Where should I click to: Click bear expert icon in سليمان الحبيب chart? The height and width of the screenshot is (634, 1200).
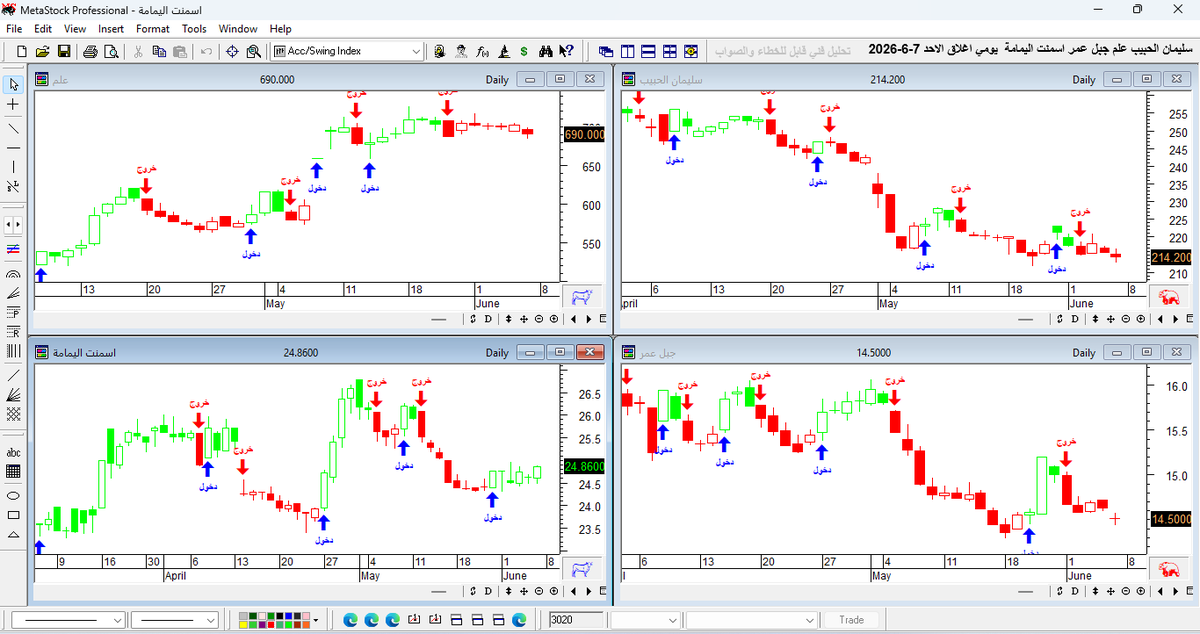point(1168,296)
